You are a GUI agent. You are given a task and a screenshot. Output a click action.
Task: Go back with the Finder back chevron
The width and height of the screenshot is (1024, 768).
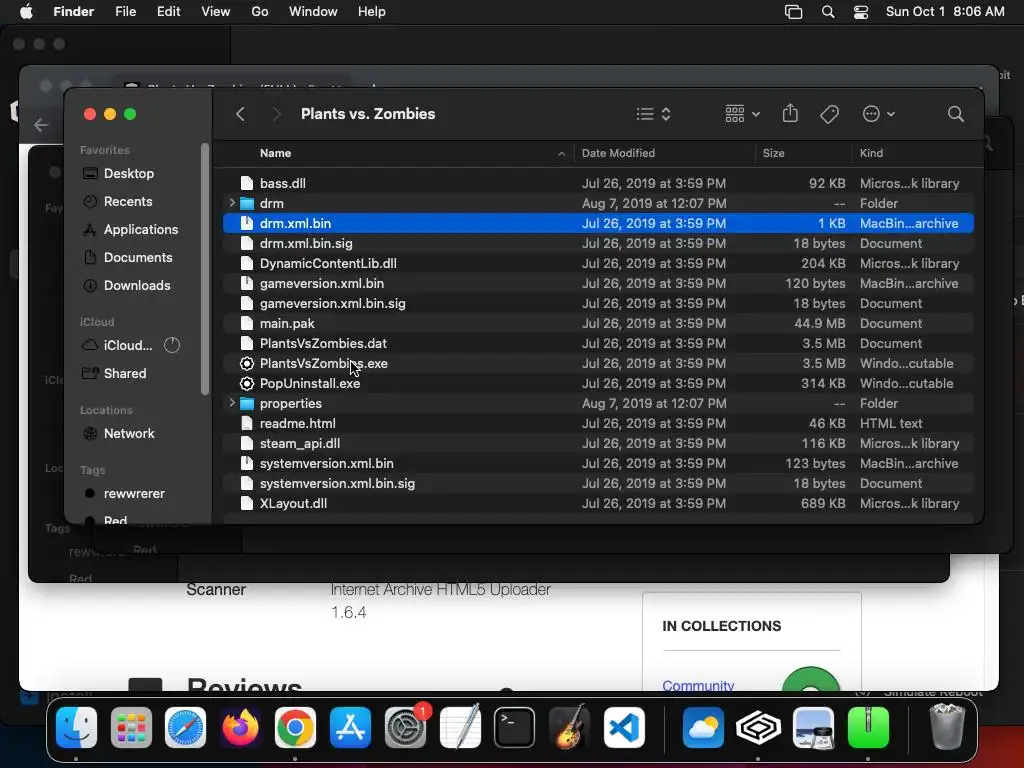point(240,114)
